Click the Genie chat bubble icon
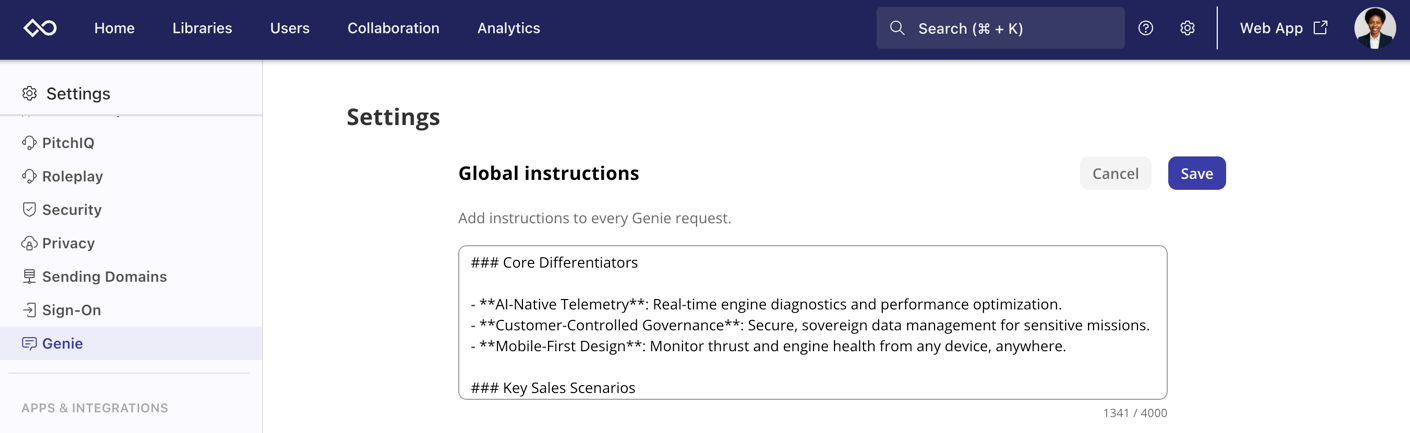1410x433 pixels. [29, 344]
